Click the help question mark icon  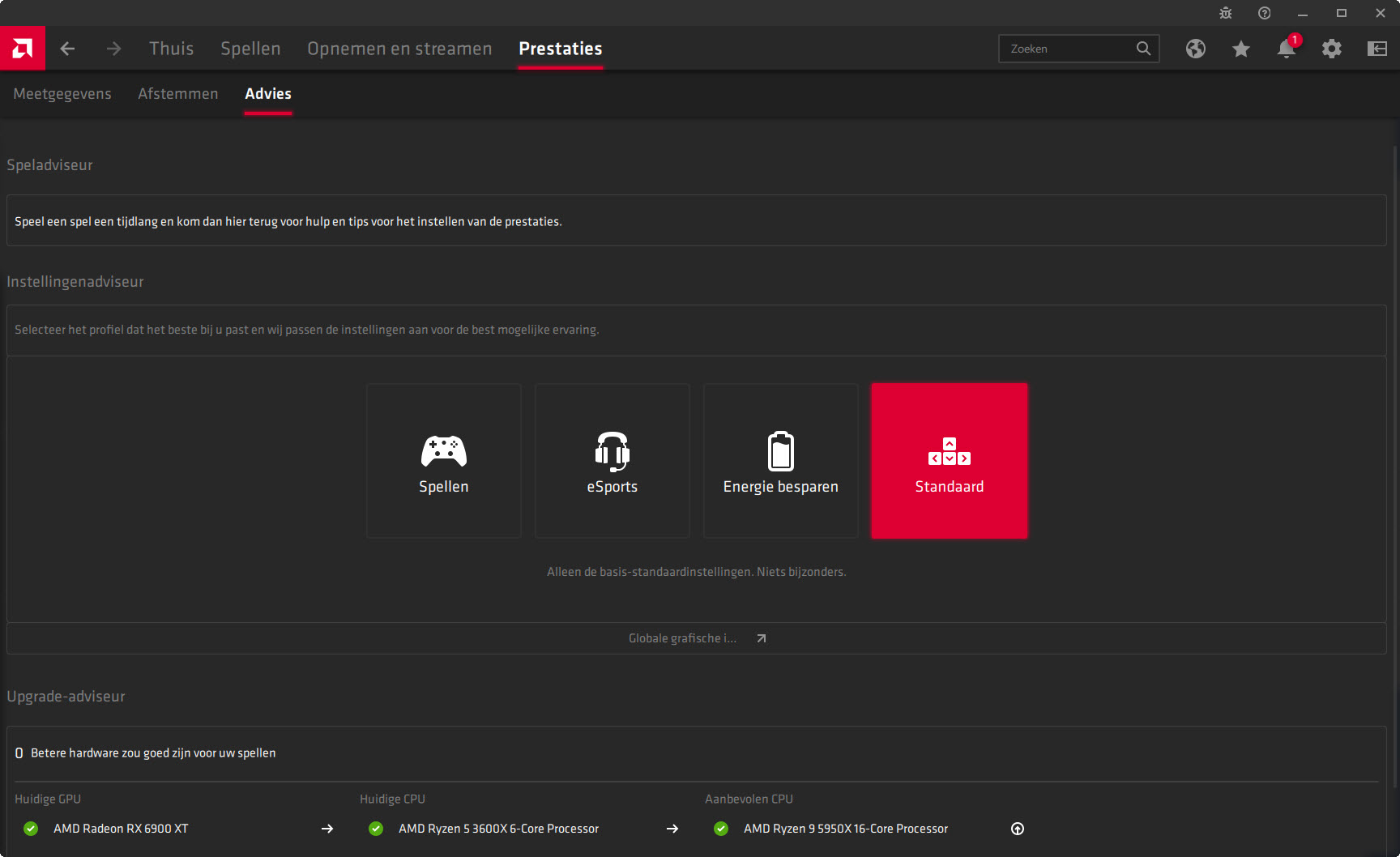pyautogui.click(x=1264, y=13)
